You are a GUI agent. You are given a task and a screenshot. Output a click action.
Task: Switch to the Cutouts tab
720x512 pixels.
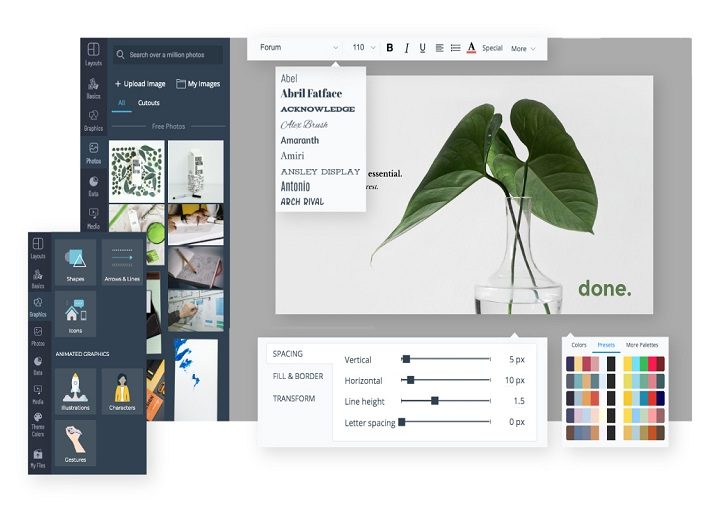(148, 103)
